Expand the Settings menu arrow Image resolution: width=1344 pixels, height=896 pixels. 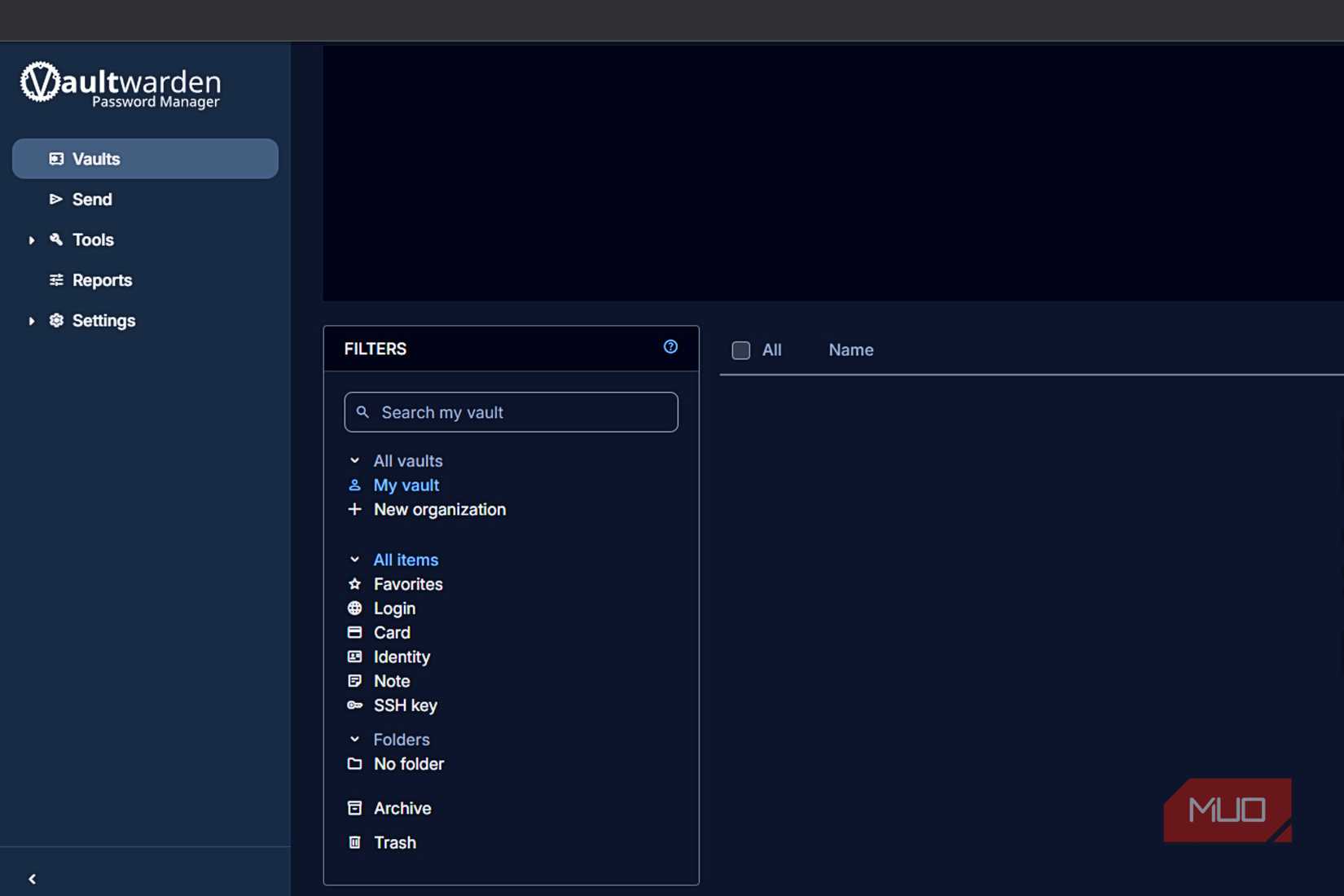click(x=32, y=321)
